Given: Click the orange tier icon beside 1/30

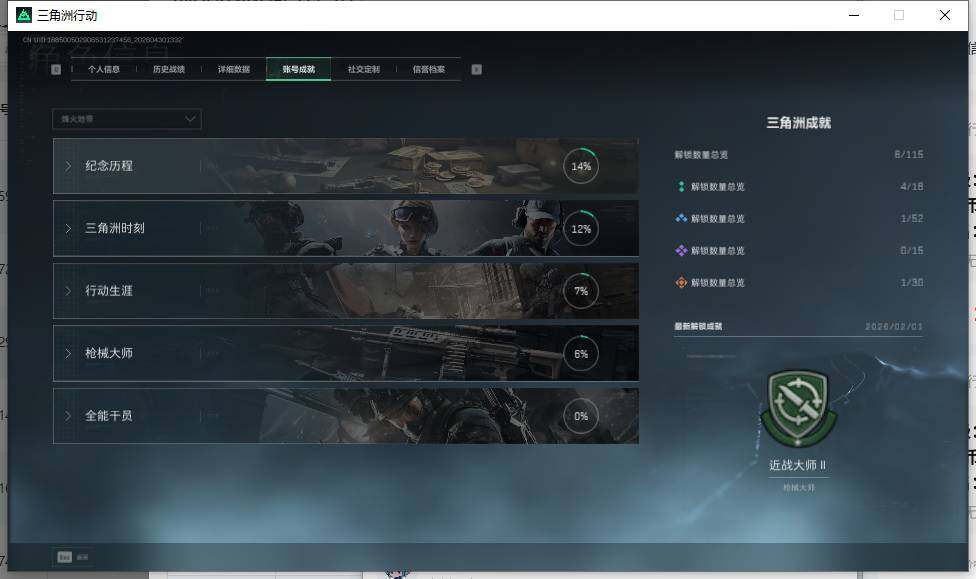Looking at the screenshot, I should coord(681,283).
